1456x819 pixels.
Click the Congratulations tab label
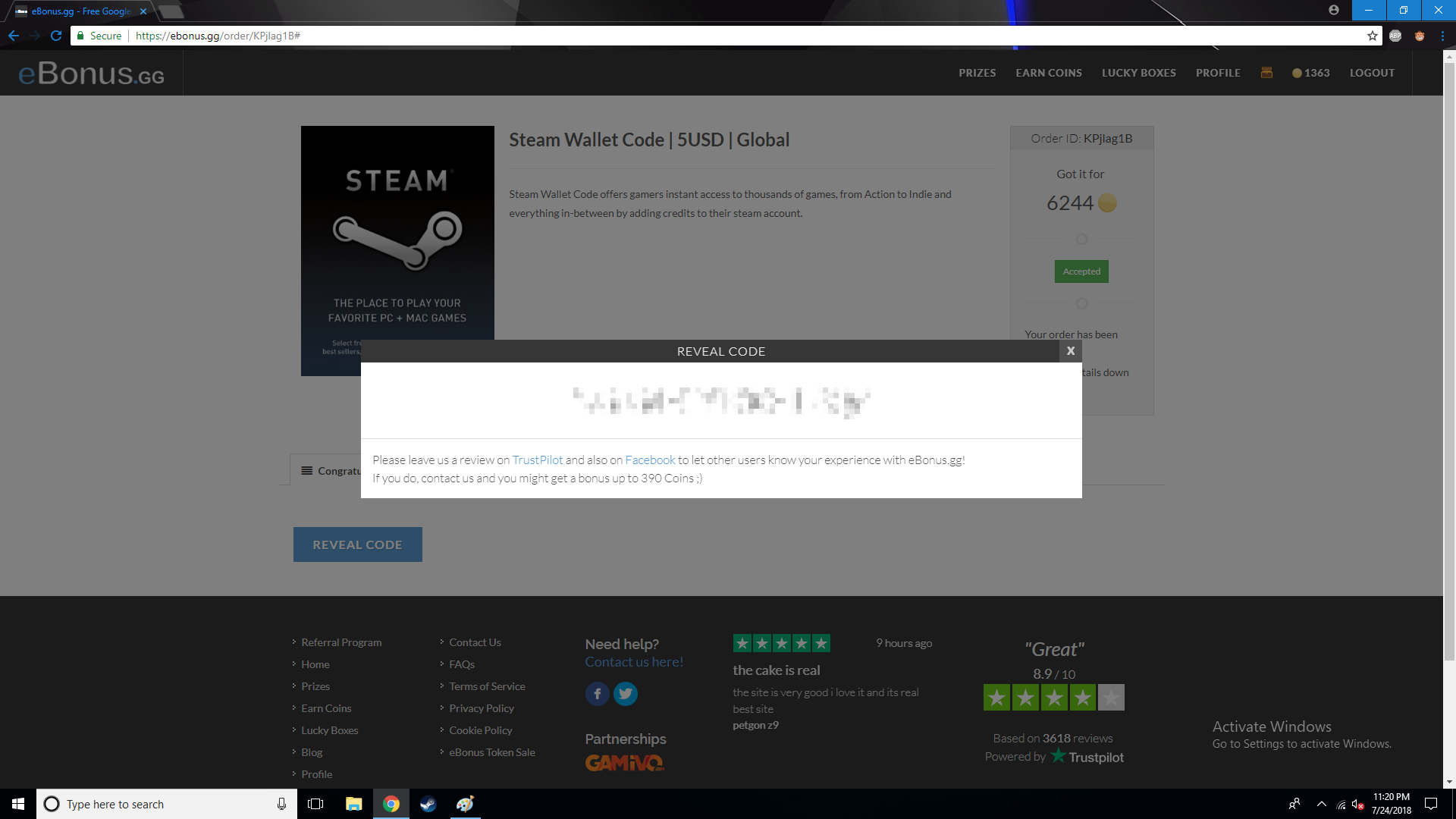337,471
